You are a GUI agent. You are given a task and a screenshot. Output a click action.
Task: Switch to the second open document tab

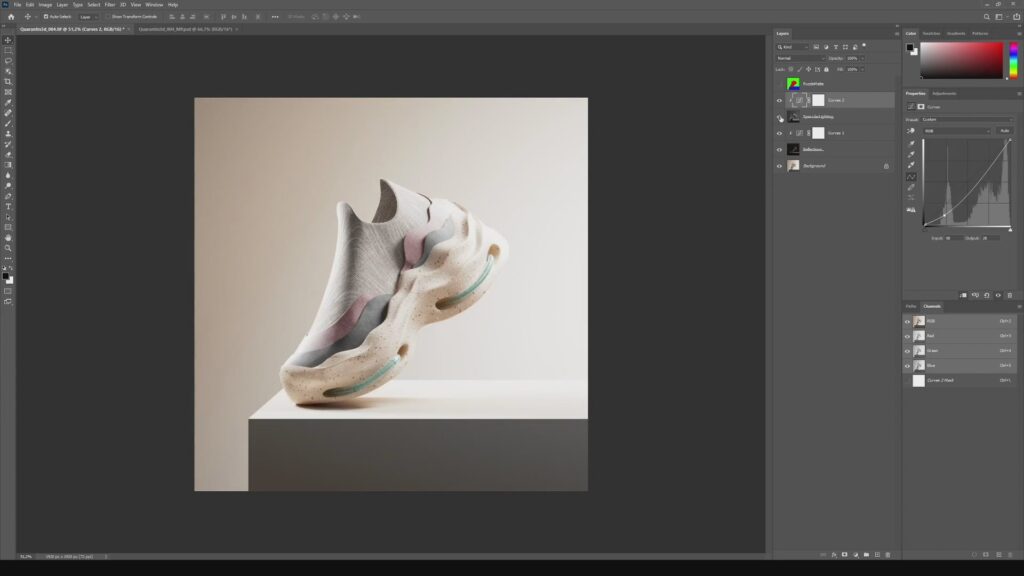[x=185, y=29]
